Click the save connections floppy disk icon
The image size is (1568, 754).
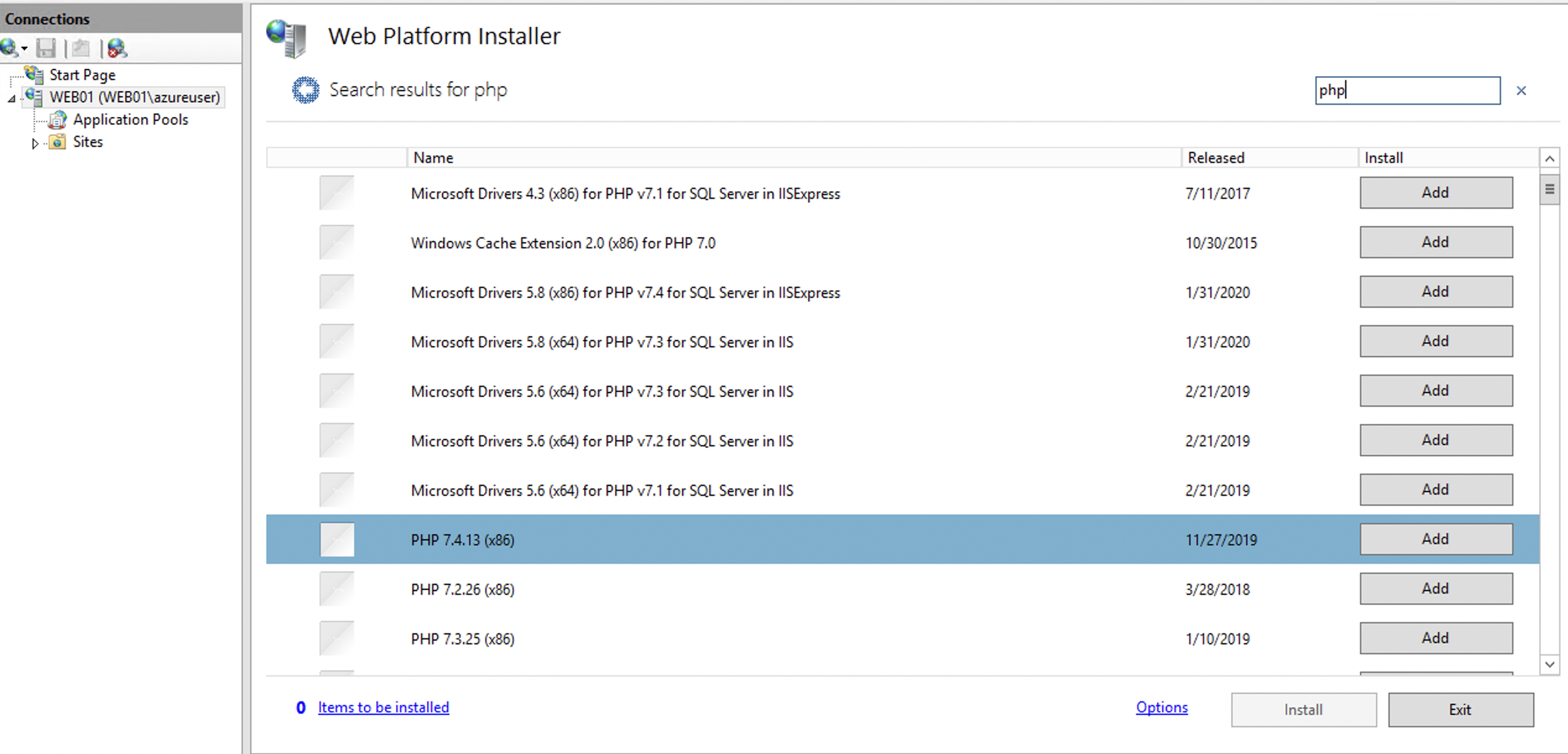point(46,48)
